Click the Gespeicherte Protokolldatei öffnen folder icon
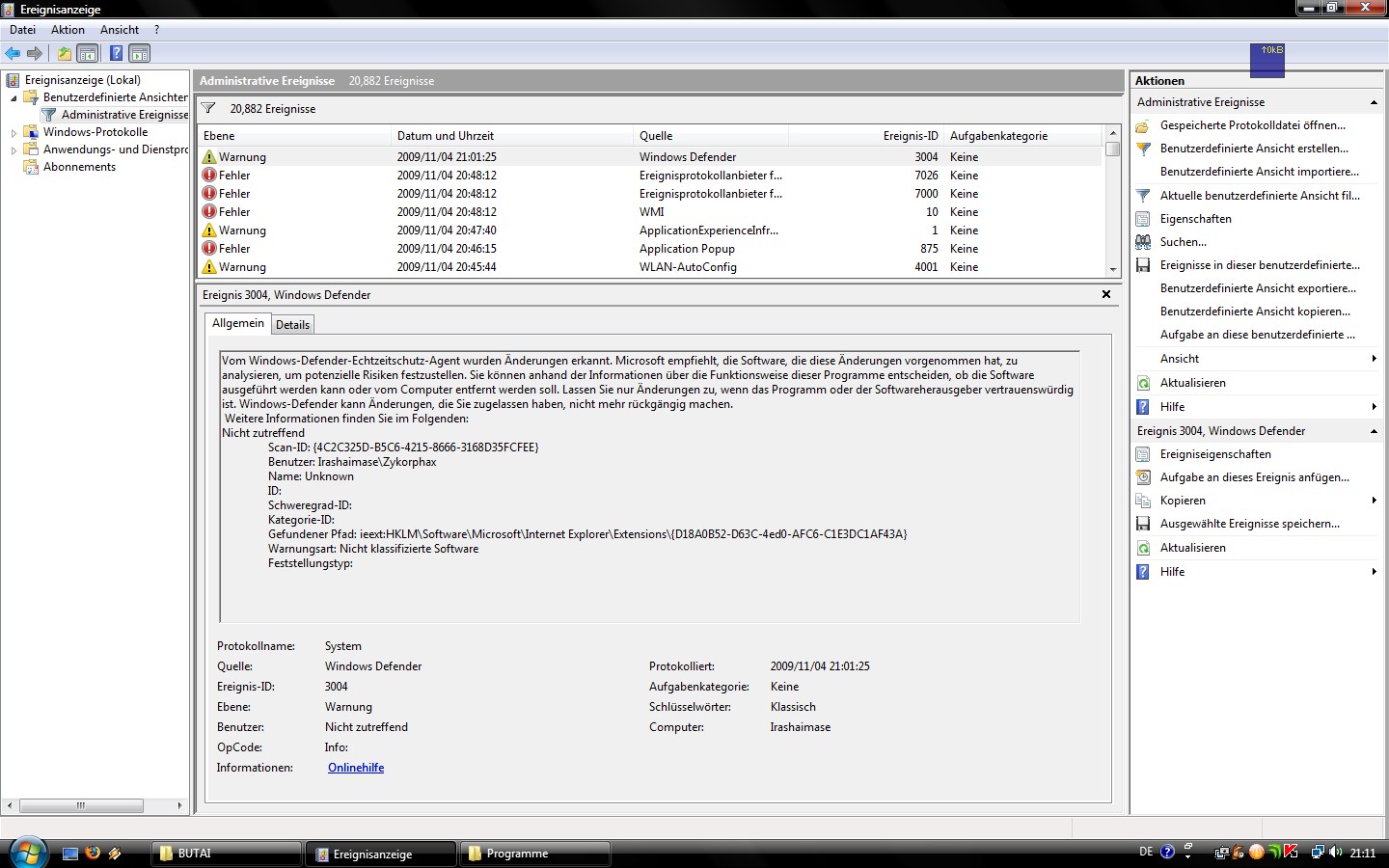The height and width of the screenshot is (868, 1389). (x=1143, y=125)
